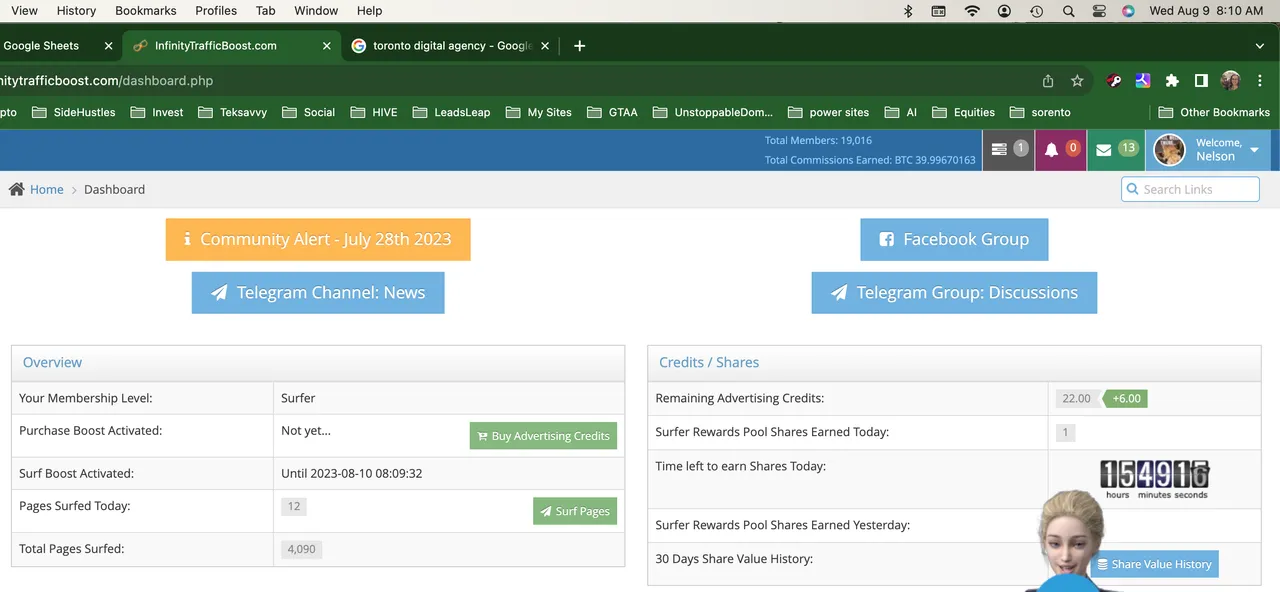Focus the Search Links input field
The width and height of the screenshot is (1280, 592).
(1190, 189)
